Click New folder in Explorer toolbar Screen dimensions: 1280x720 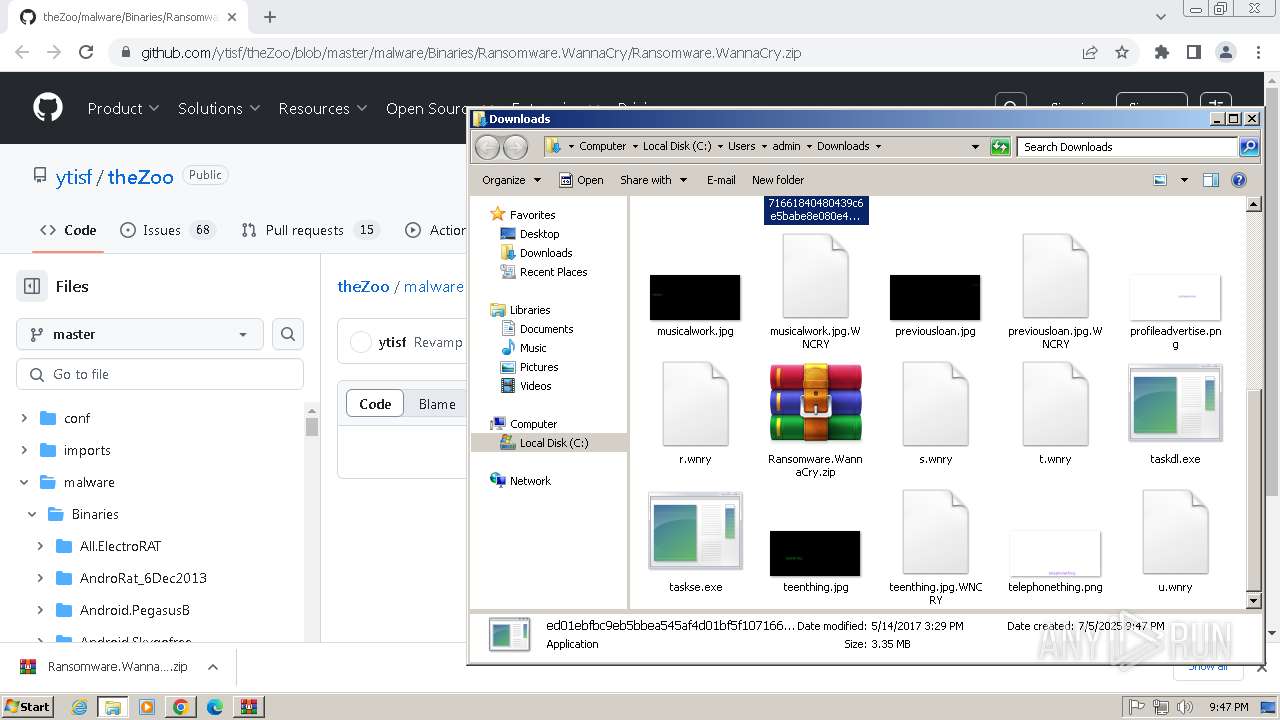(x=778, y=180)
